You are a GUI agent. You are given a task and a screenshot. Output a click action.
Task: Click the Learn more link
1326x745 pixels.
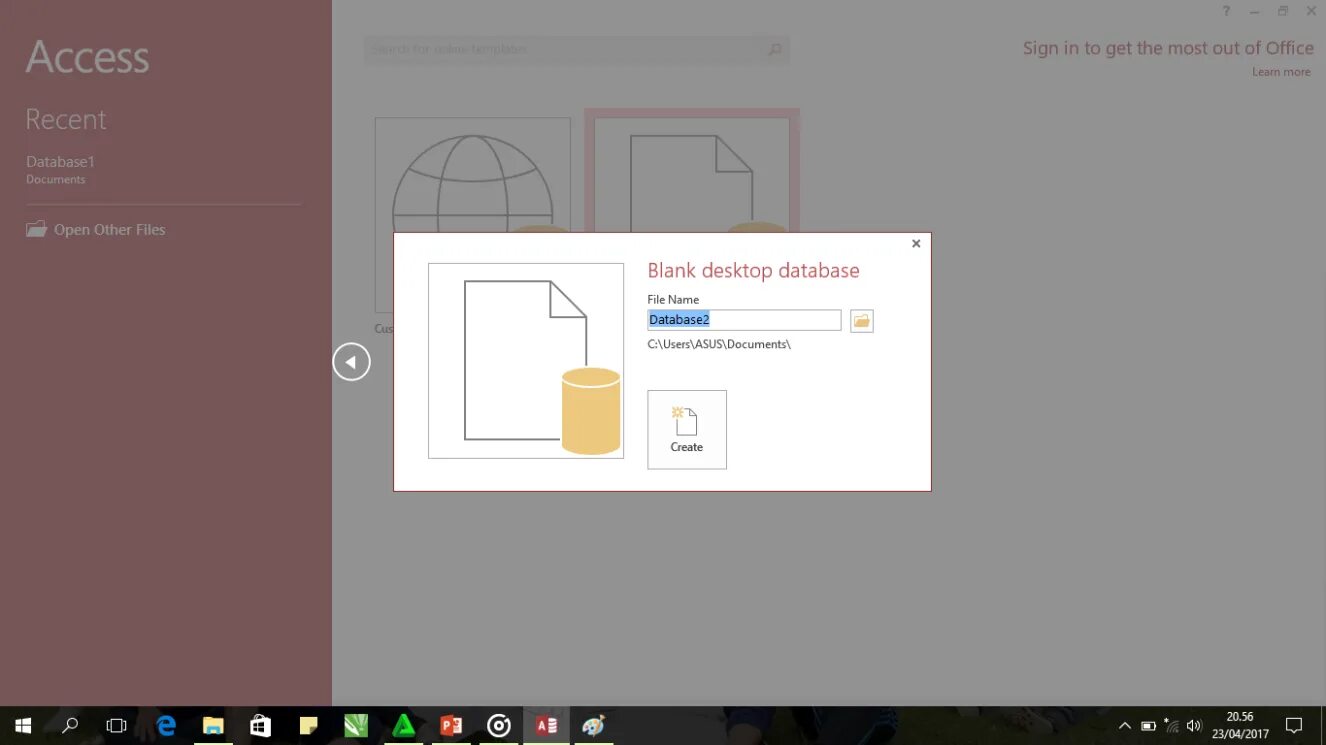[x=1281, y=72]
